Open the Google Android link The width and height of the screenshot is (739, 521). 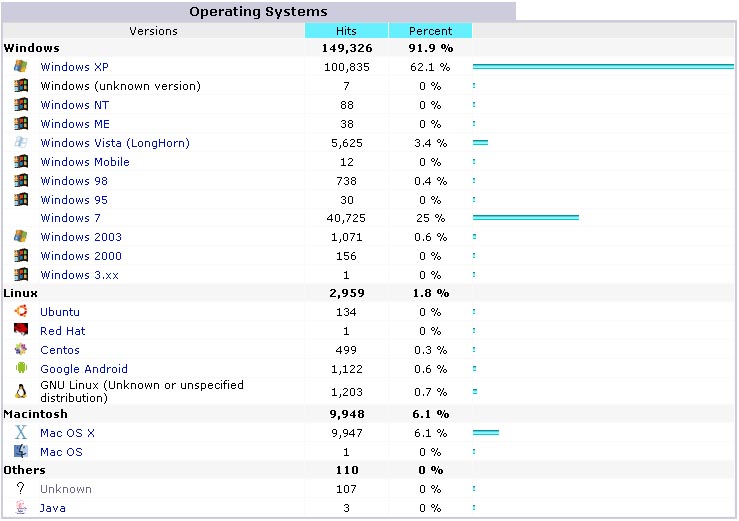(84, 369)
